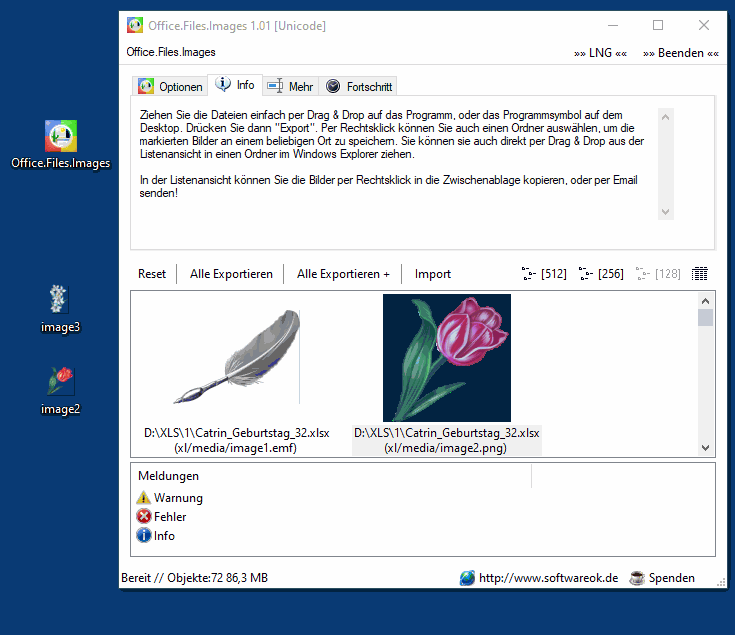
Task: Click the [128] size tree icon
Action: pyautogui.click(x=643, y=274)
